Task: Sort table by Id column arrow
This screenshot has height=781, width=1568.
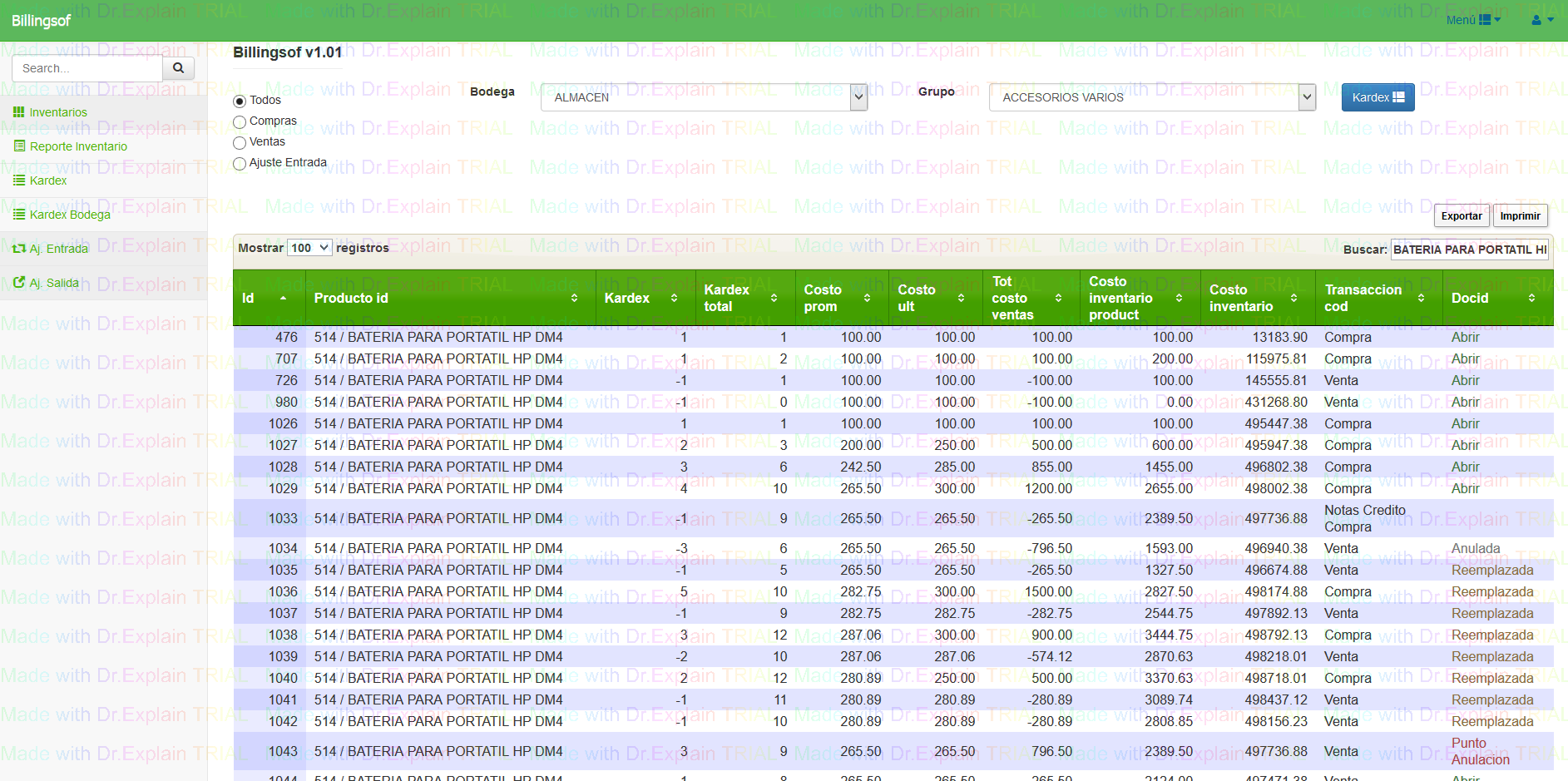Action: 283,298
